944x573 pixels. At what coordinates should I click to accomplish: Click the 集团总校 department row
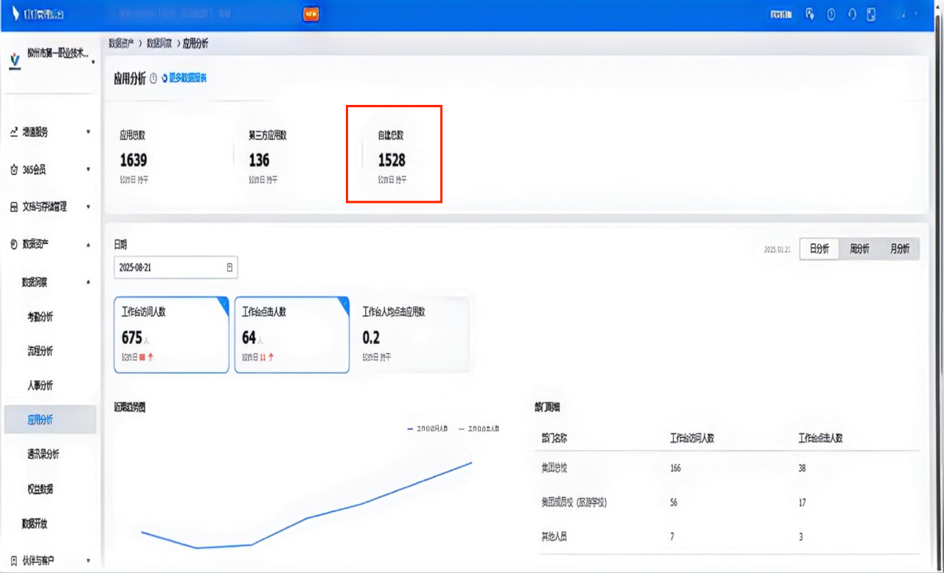pyautogui.click(x=727, y=468)
